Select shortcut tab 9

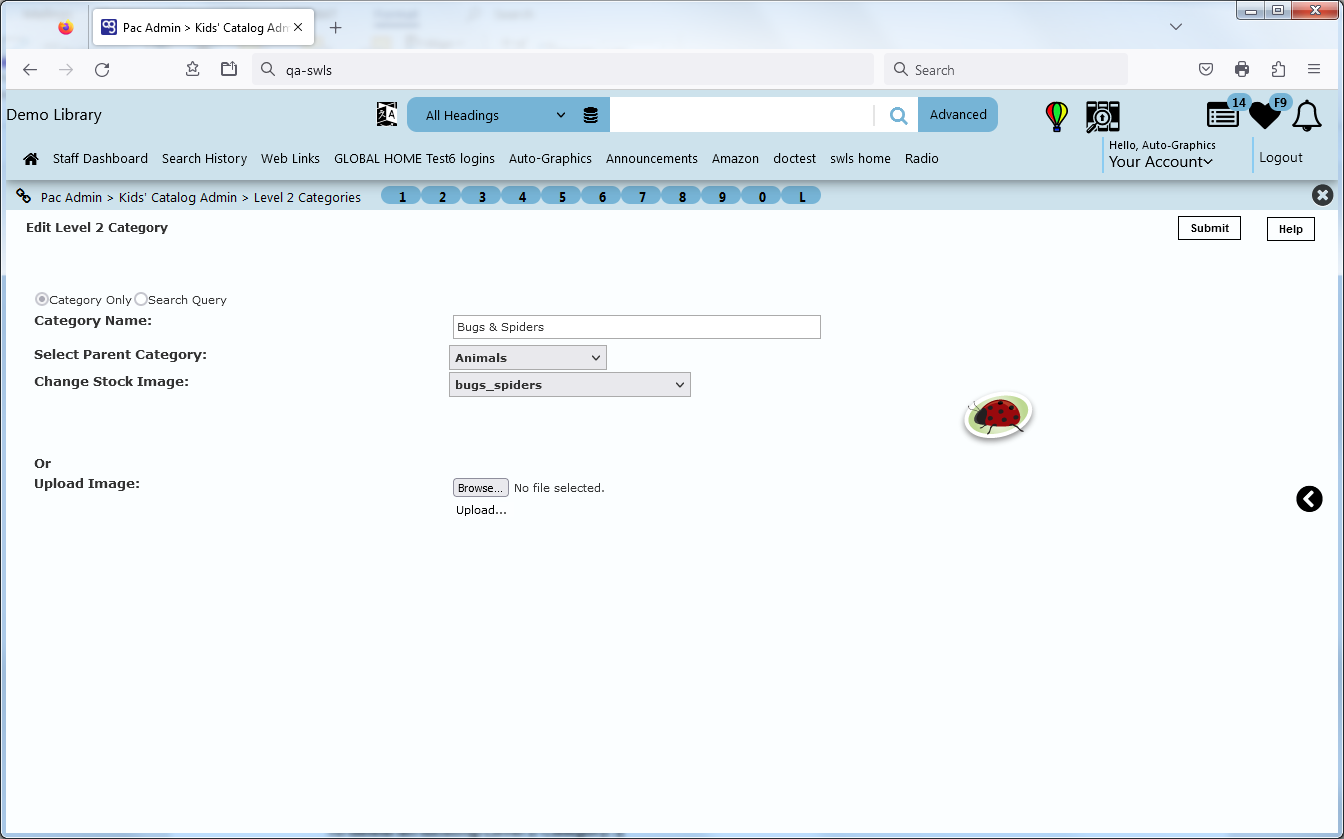click(x=722, y=196)
